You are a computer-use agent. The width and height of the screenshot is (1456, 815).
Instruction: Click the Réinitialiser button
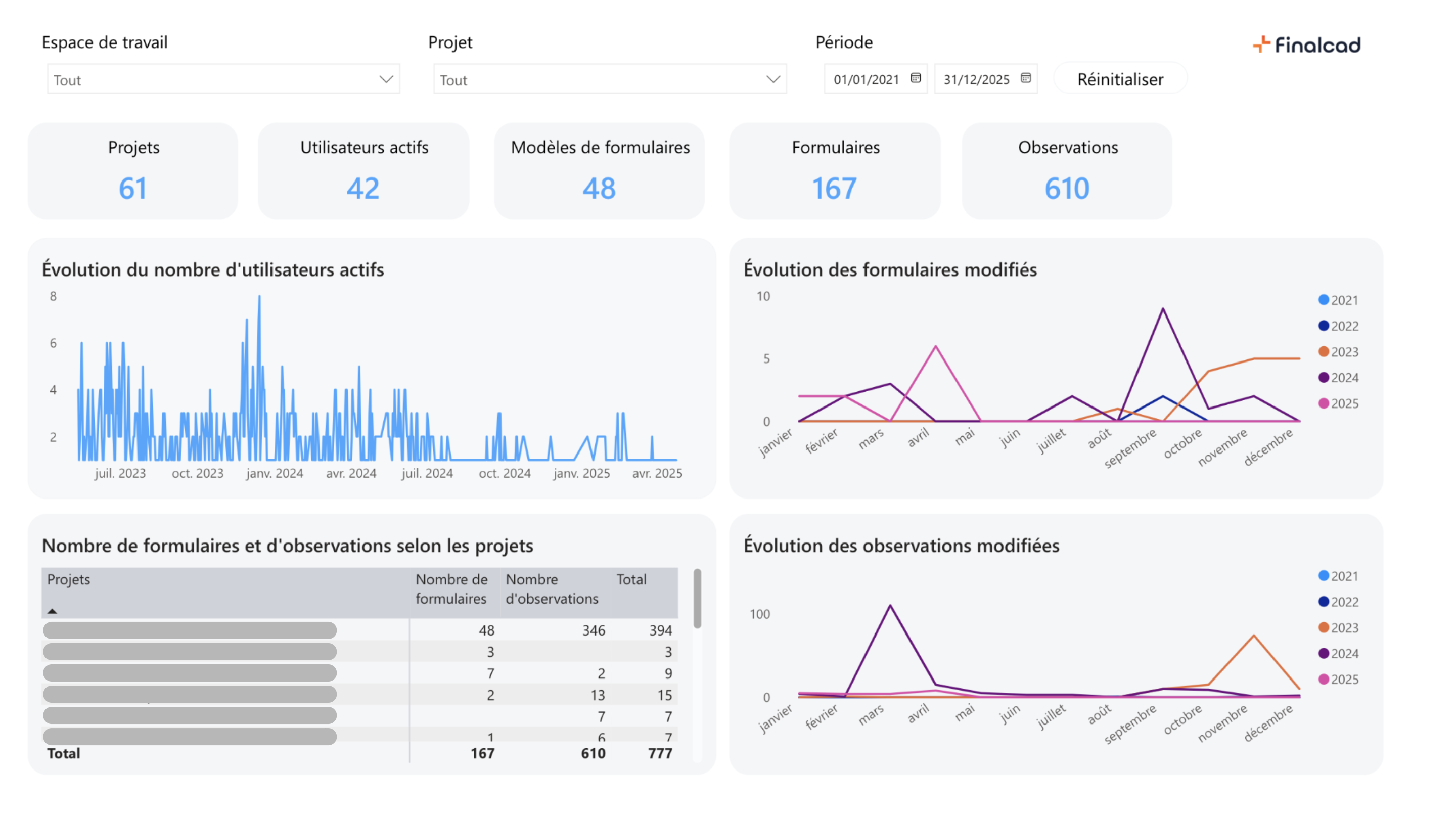coord(1120,79)
